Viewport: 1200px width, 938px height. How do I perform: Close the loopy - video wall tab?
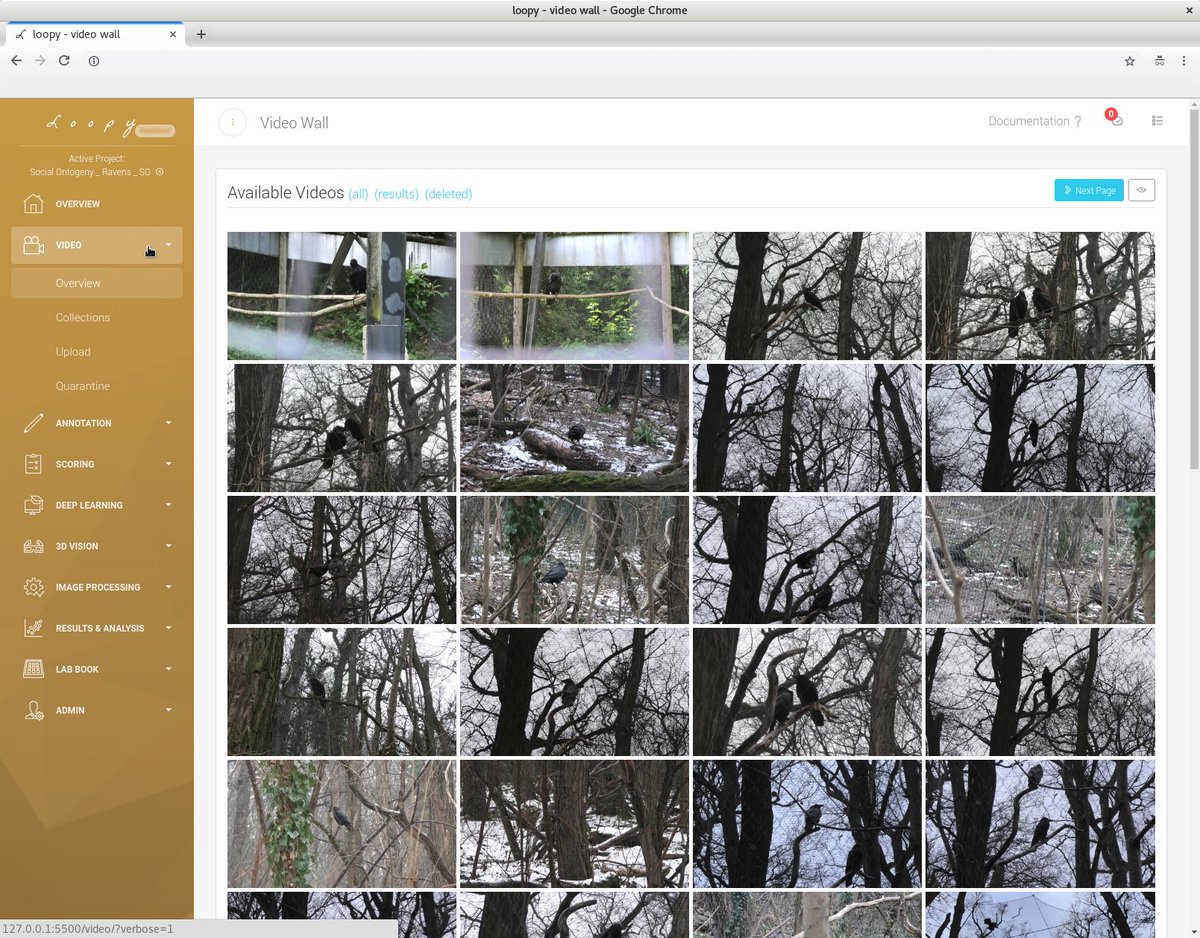[x=173, y=34]
